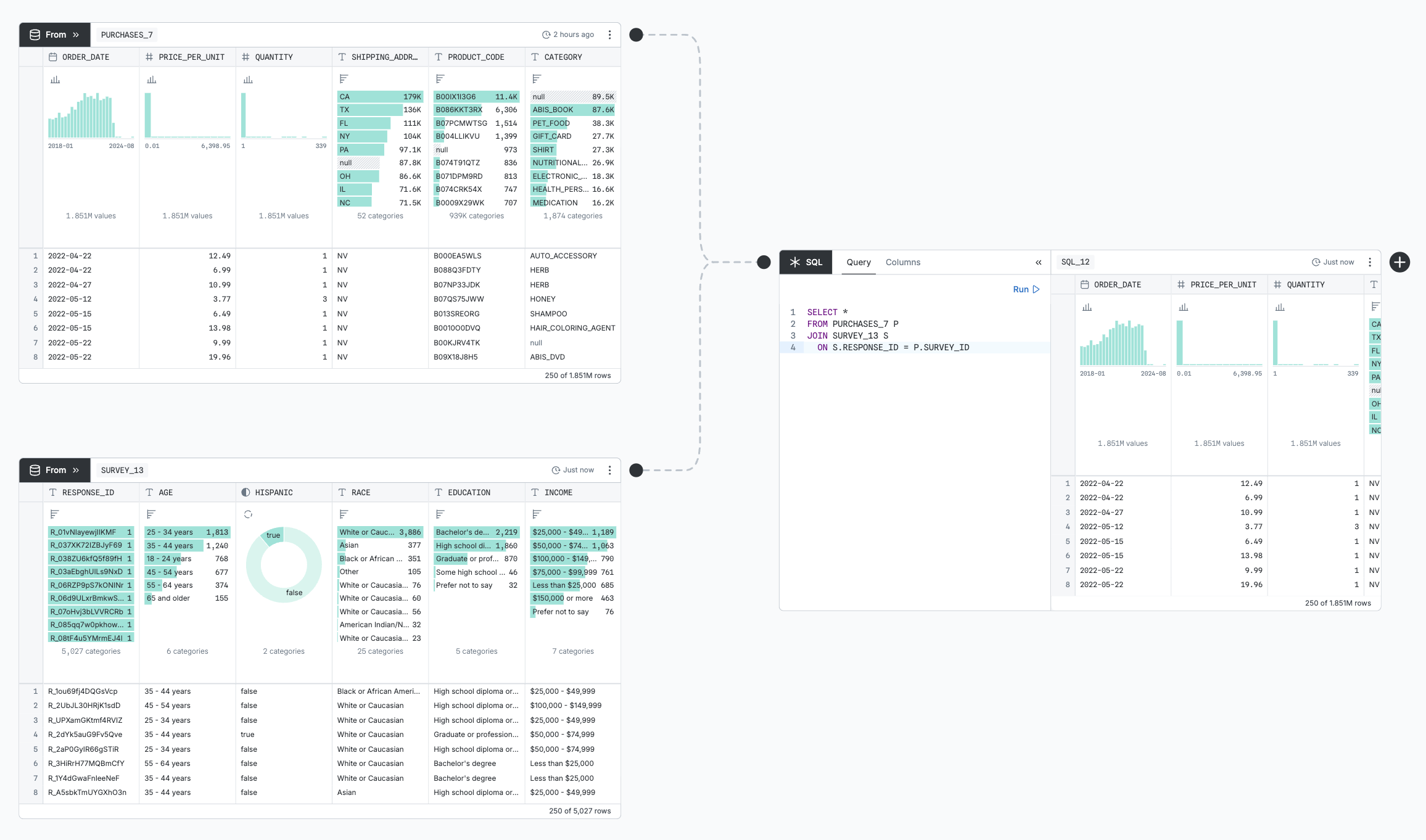This screenshot has height=840, width=1426.
Task: Click the calendar icon on the ORDER_DATE column header
Action: pyautogui.click(x=52, y=57)
